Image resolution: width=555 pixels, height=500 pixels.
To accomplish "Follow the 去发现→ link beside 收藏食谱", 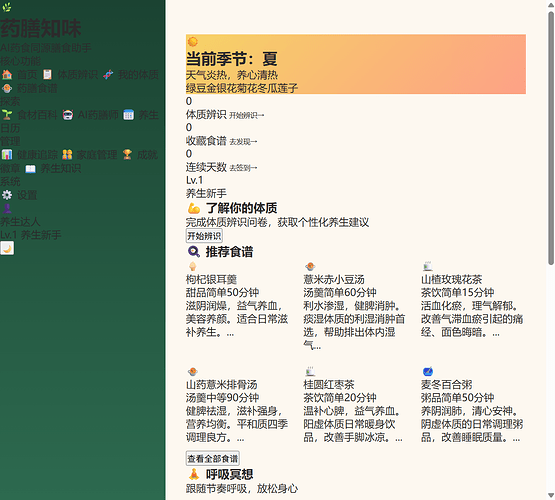I will [243, 142].
